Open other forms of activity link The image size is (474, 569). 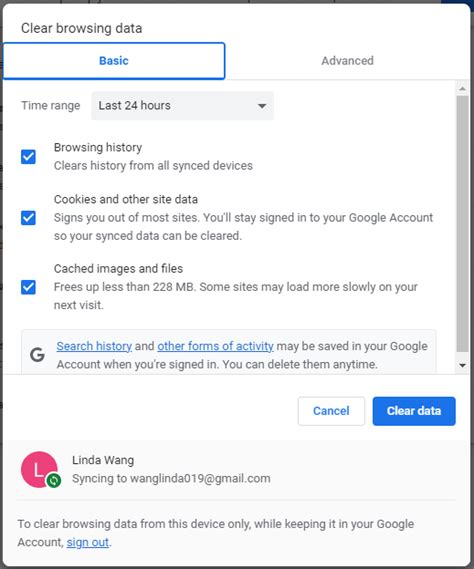click(x=215, y=346)
